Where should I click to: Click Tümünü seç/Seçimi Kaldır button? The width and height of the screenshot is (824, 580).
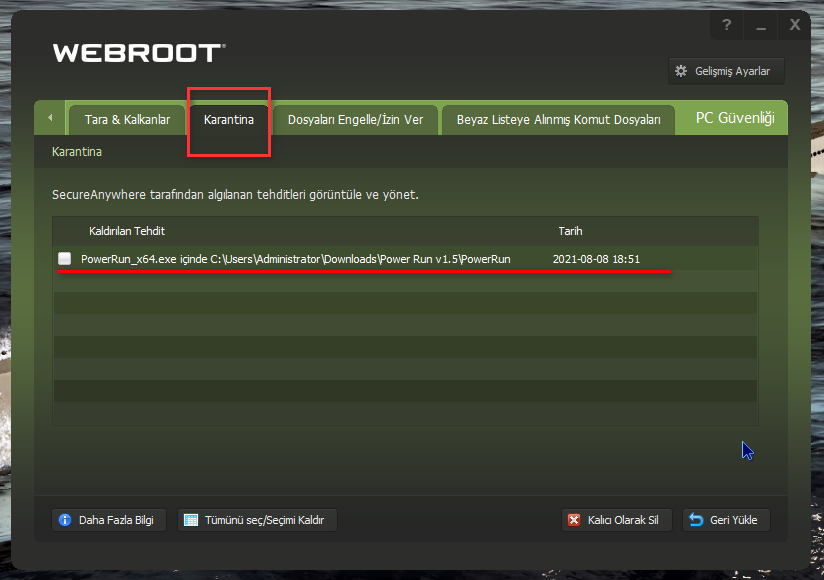(x=257, y=520)
